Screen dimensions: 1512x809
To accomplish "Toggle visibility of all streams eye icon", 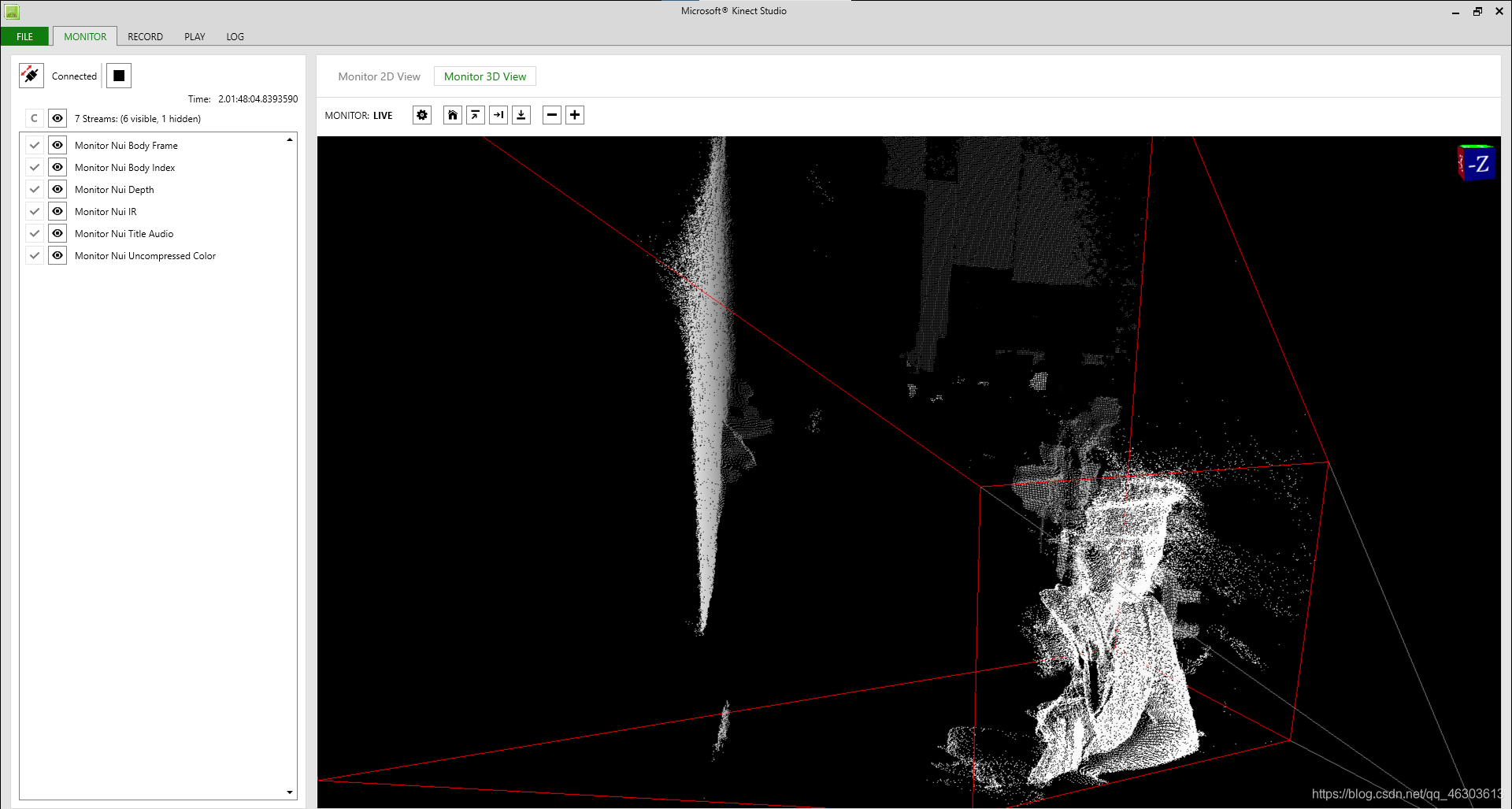I will 57,118.
